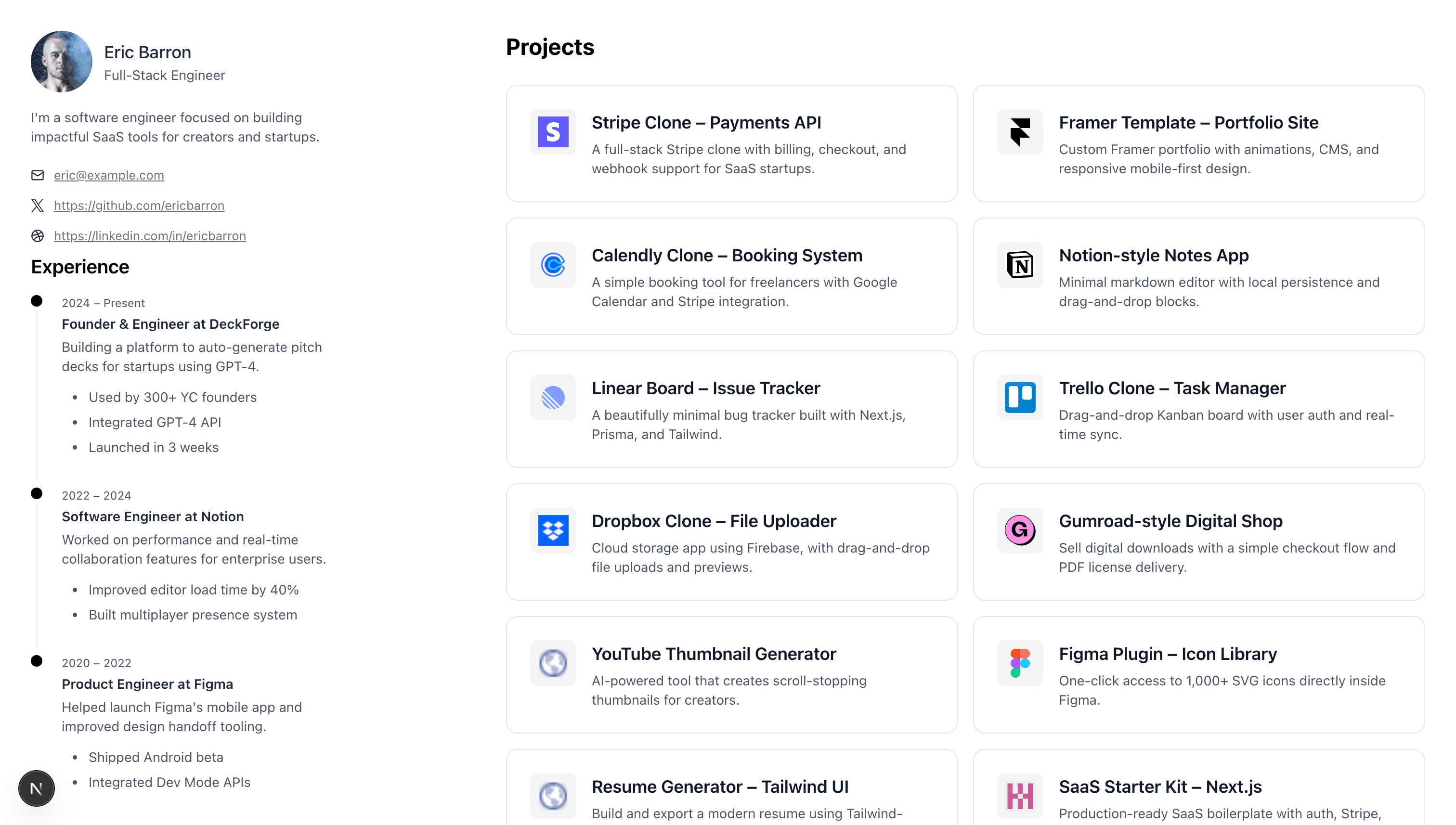Click the Stripe logo icon
The height and width of the screenshot is (825, 1456).
(x=553, y=132)
